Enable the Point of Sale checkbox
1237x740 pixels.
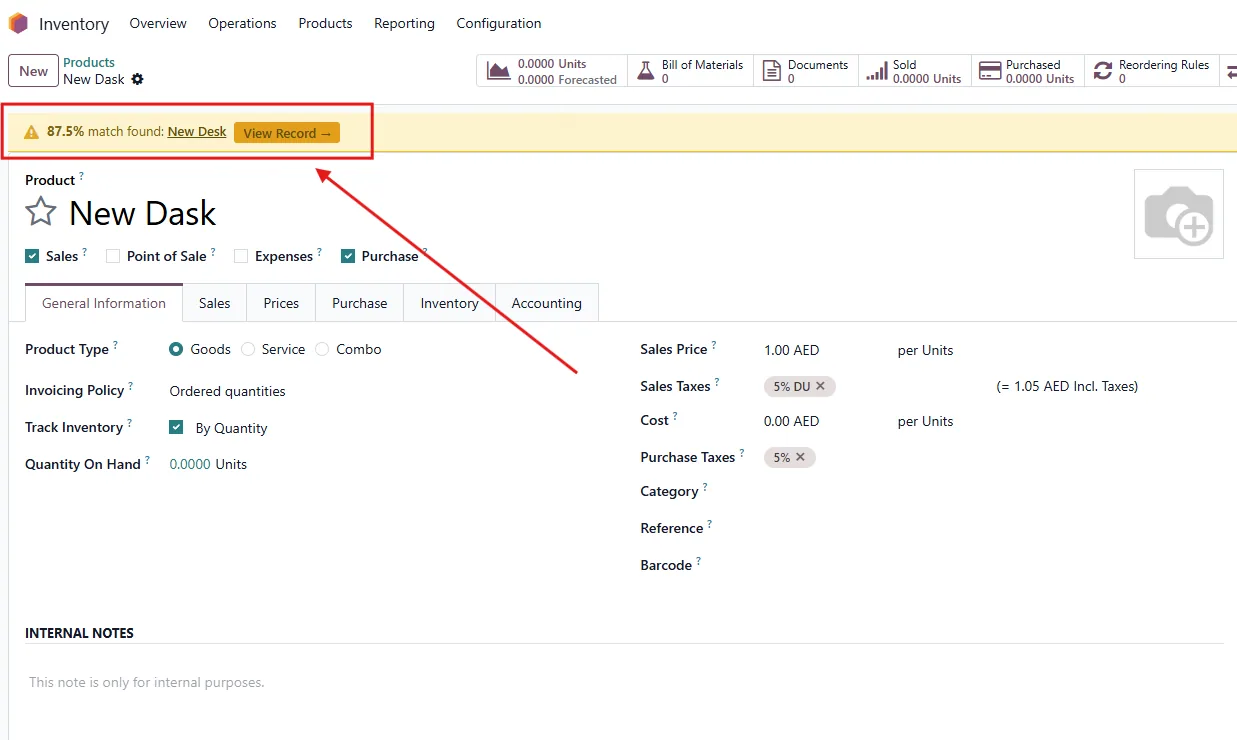[113, 256]
